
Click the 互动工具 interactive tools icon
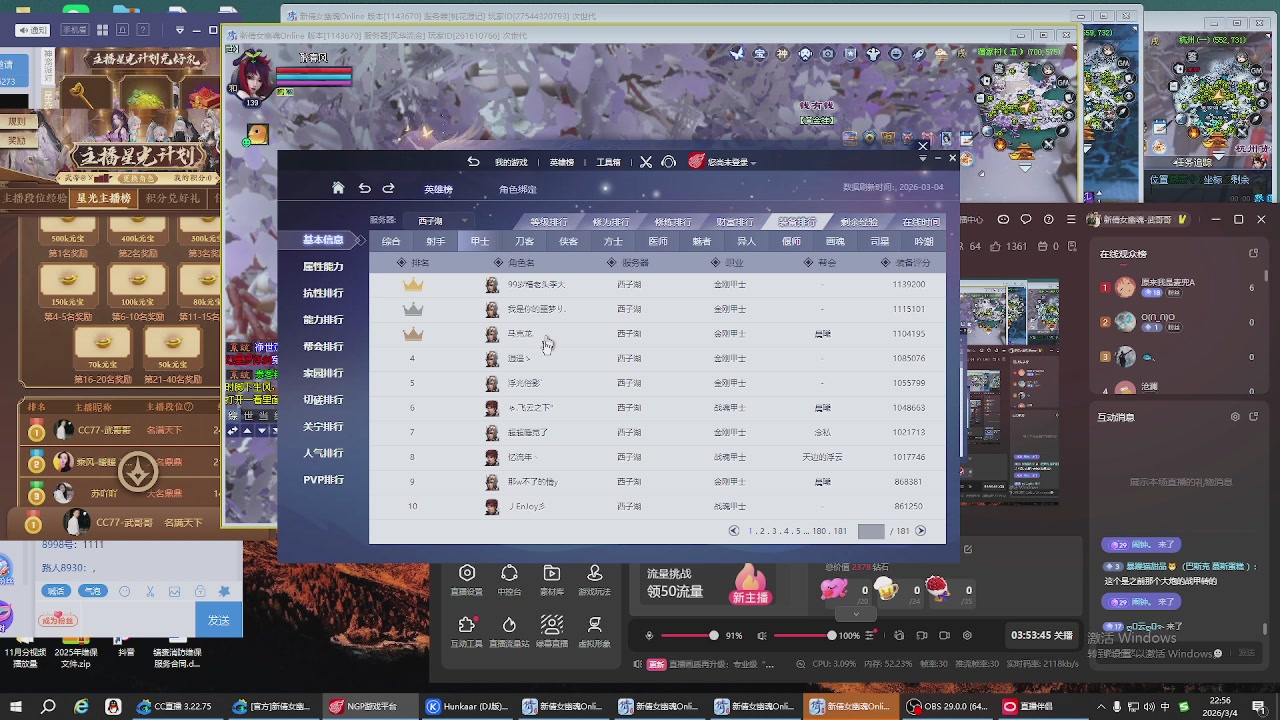[x=466, y=627]
